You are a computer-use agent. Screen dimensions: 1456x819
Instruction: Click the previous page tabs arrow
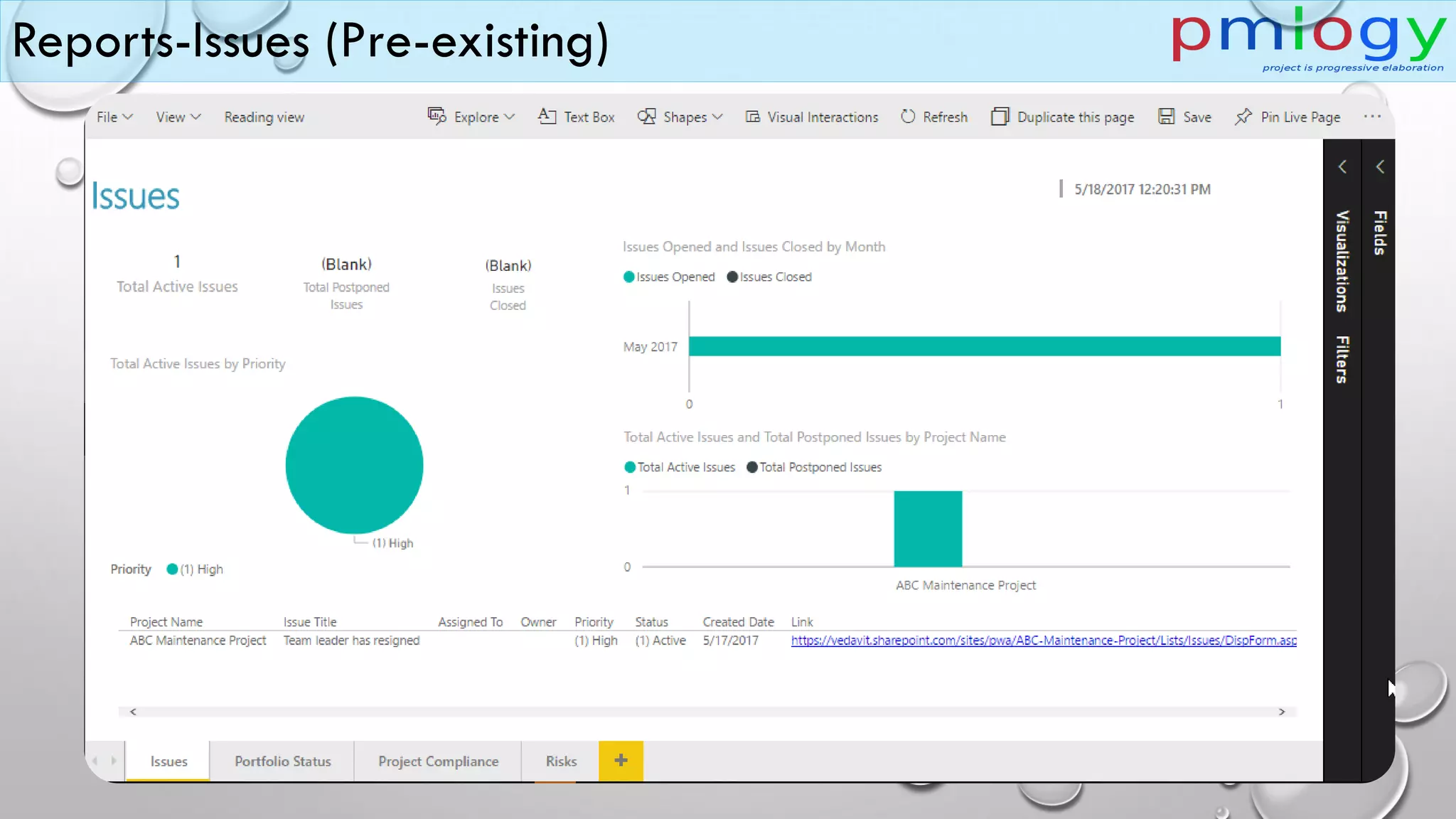pyautogui.click(x=95, y=761)
